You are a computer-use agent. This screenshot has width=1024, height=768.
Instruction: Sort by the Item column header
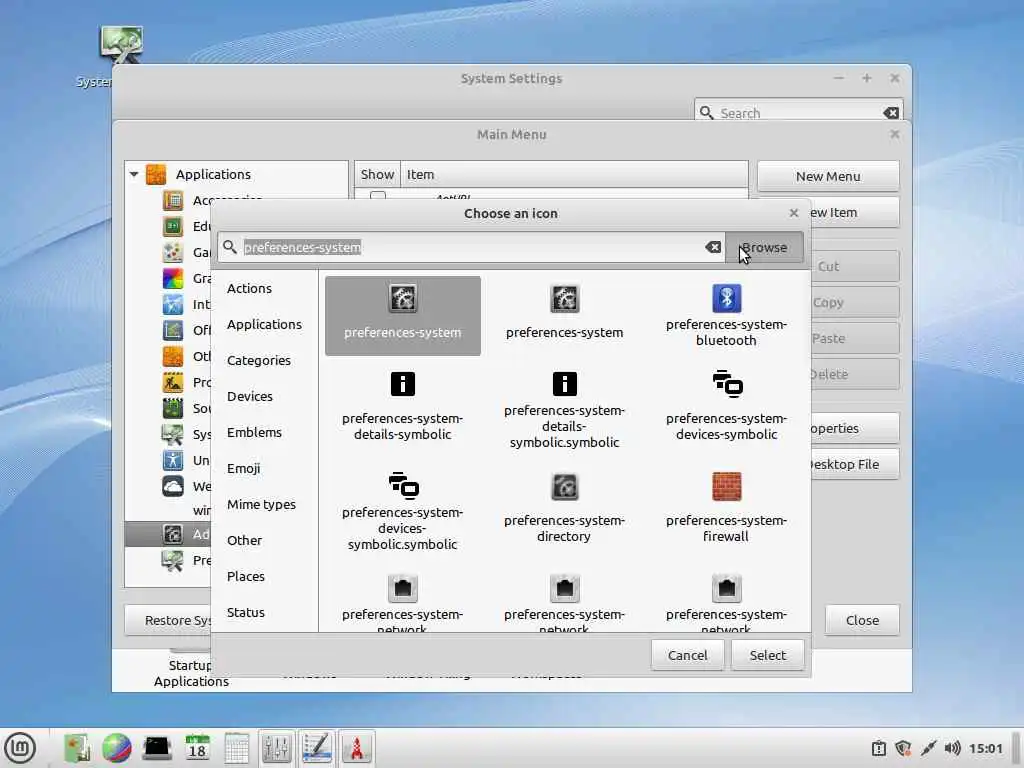click(574, 174)
